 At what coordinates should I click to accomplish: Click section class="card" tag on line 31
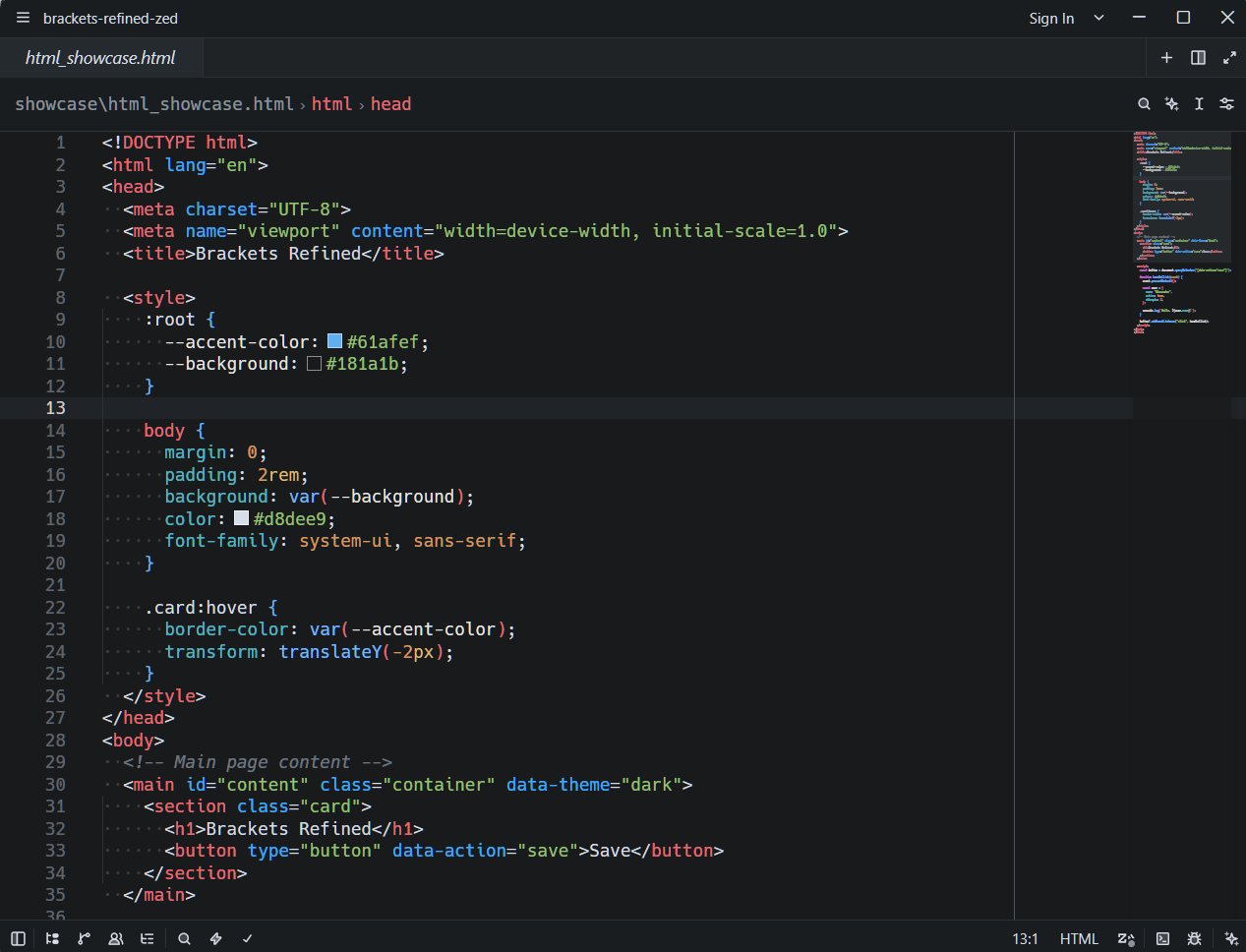tap(258, 806)
